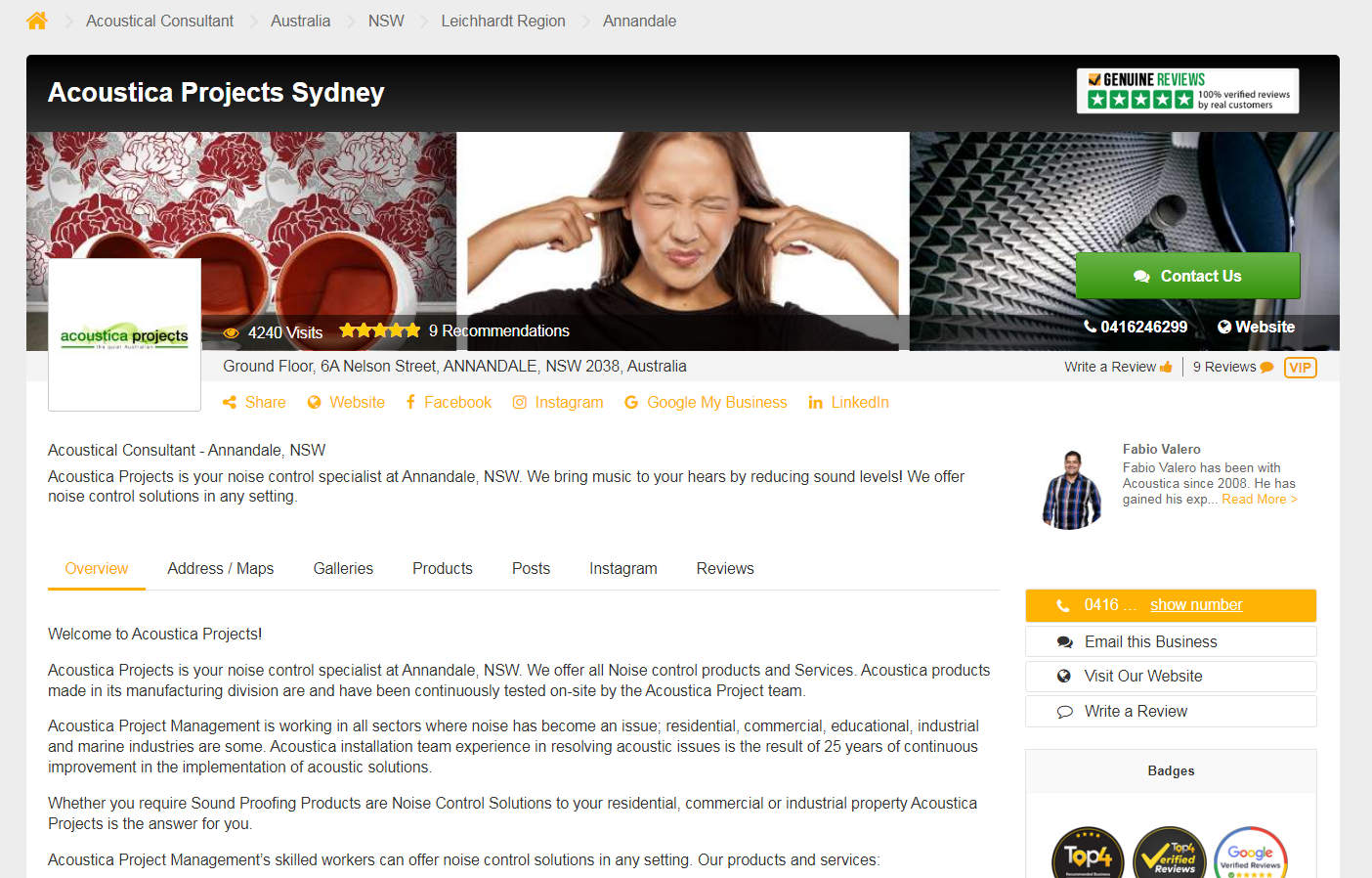
Task: Click the Genuine Reviews badge
Action: [x=1187, y=91]
